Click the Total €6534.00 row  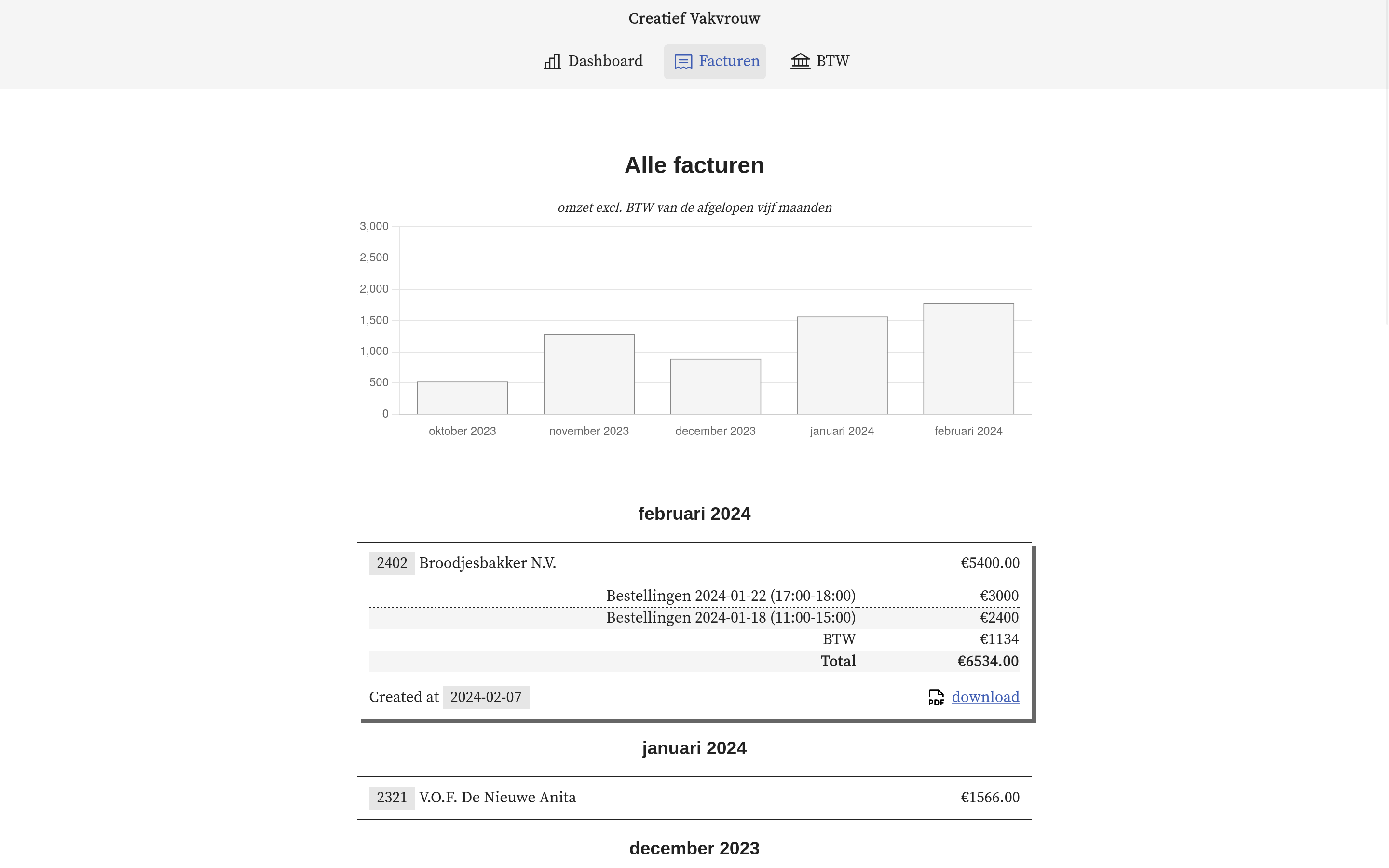(694, 661)
